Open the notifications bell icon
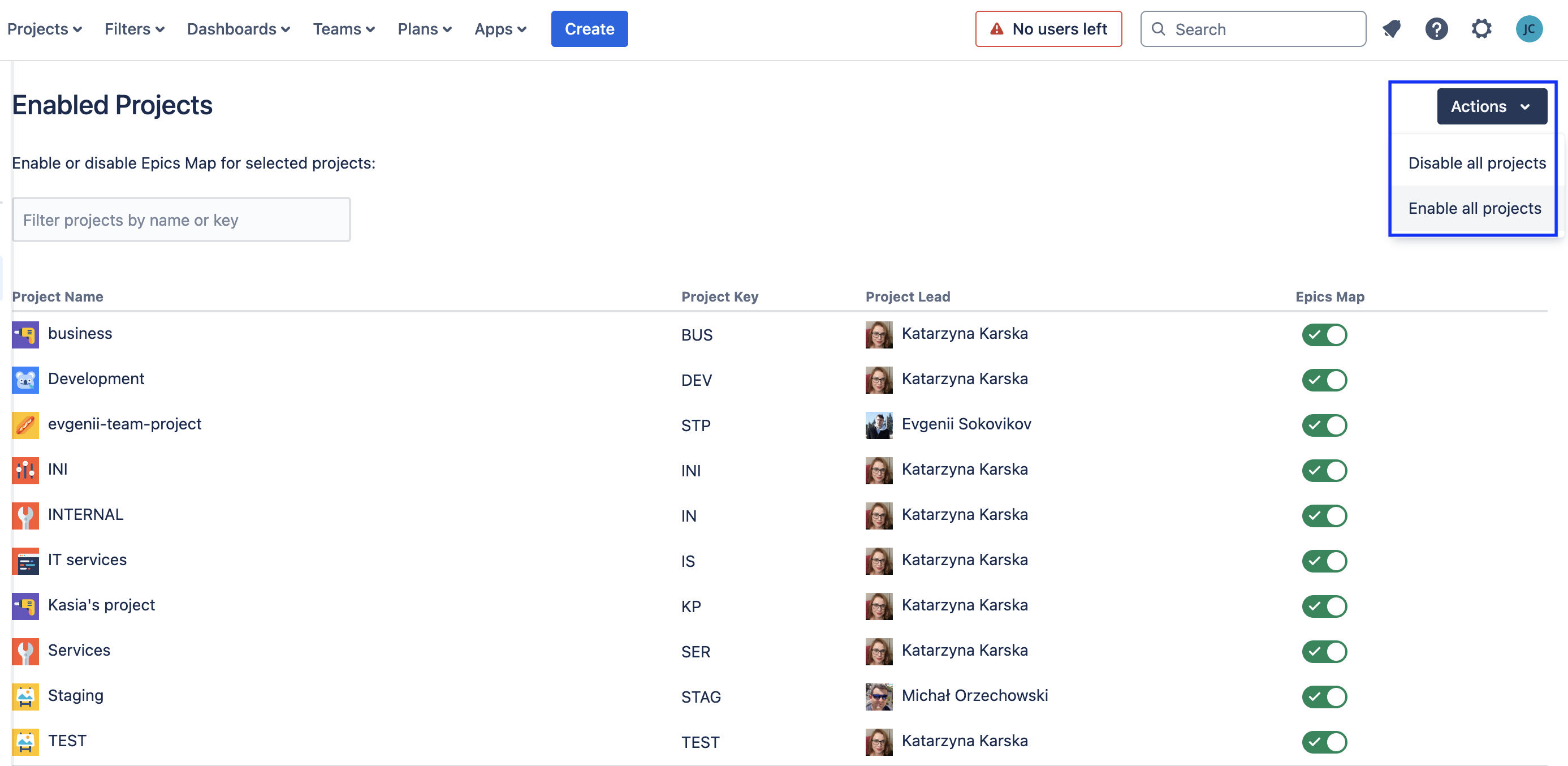The width and height of the screenshot is (1568, 766). [x=1392, y=29]
